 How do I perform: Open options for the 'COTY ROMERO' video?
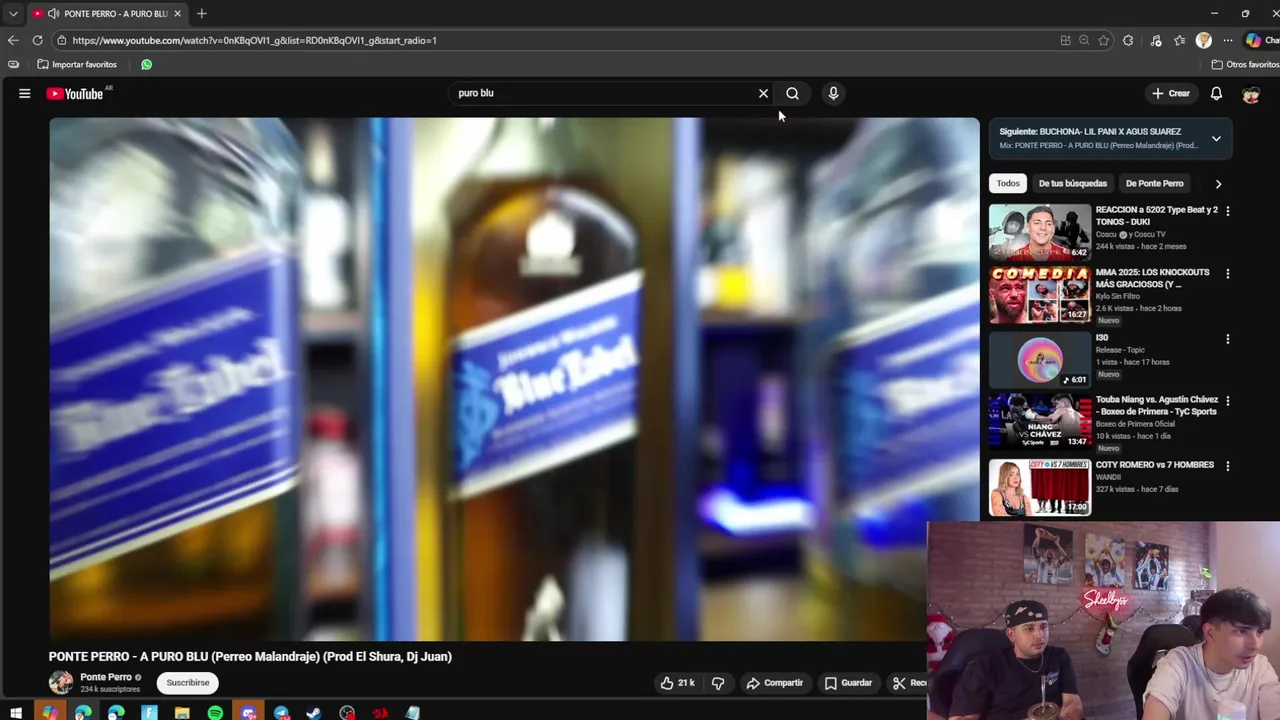1228,466
